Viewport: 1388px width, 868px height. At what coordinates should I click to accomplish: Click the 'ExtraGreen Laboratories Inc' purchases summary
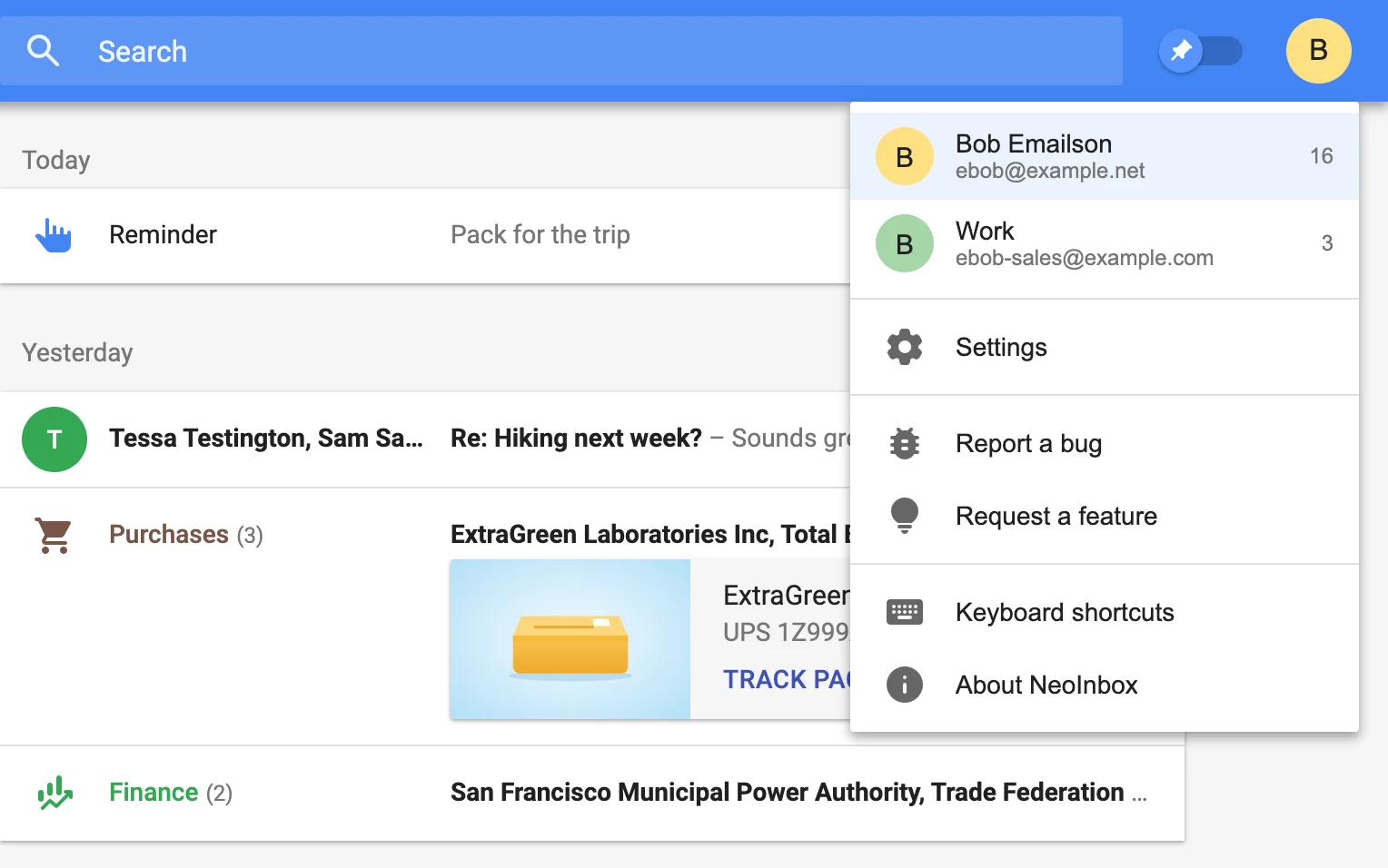click(650, 534)
